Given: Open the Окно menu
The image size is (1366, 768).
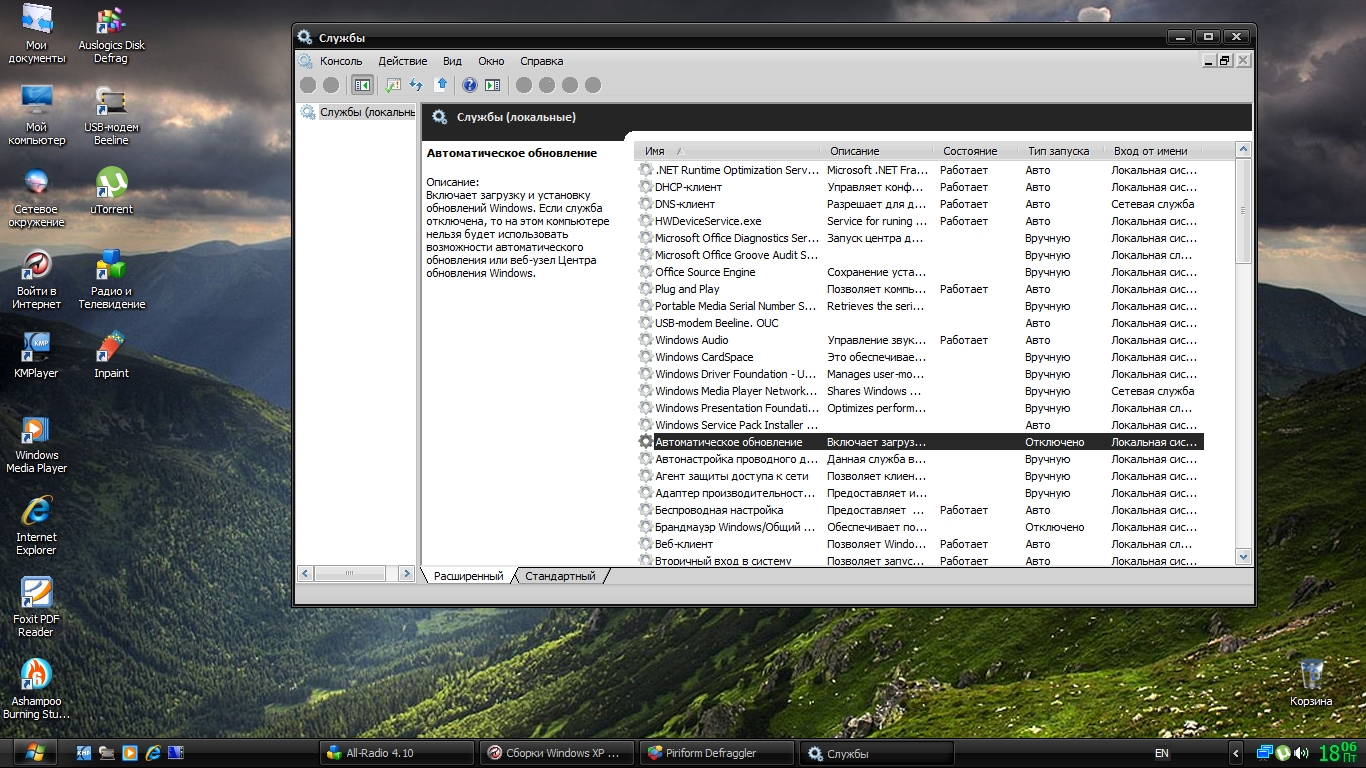Looking at the screenshot, I should [491, 61].
